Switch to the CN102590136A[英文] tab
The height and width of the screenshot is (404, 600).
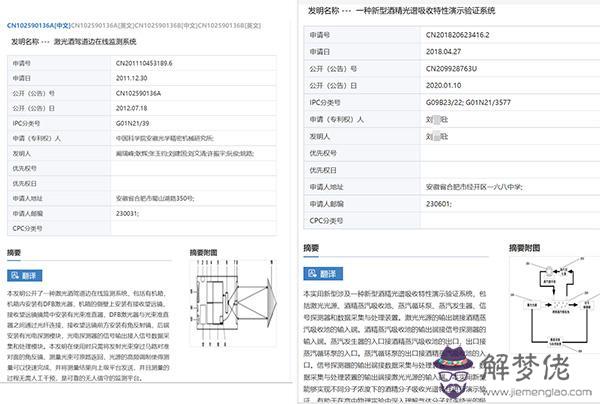102,26
